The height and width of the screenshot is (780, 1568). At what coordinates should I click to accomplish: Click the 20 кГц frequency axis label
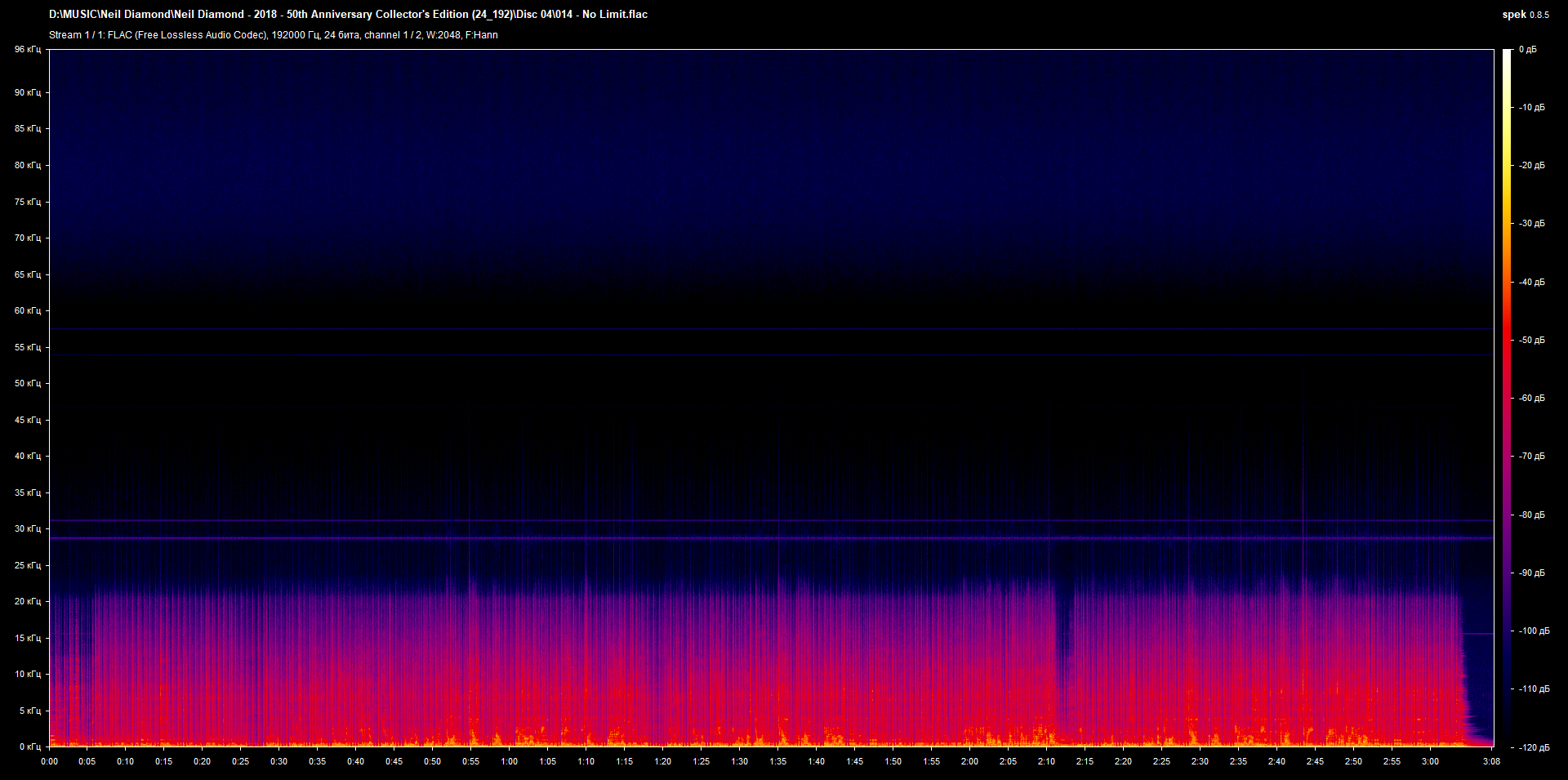[x=28, y=601]
